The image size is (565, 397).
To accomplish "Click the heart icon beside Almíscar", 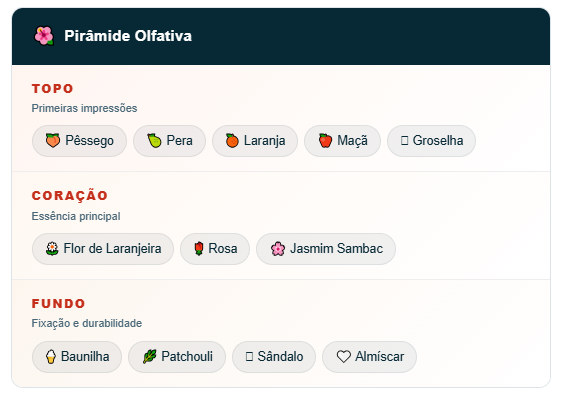I will pos(343,356).
